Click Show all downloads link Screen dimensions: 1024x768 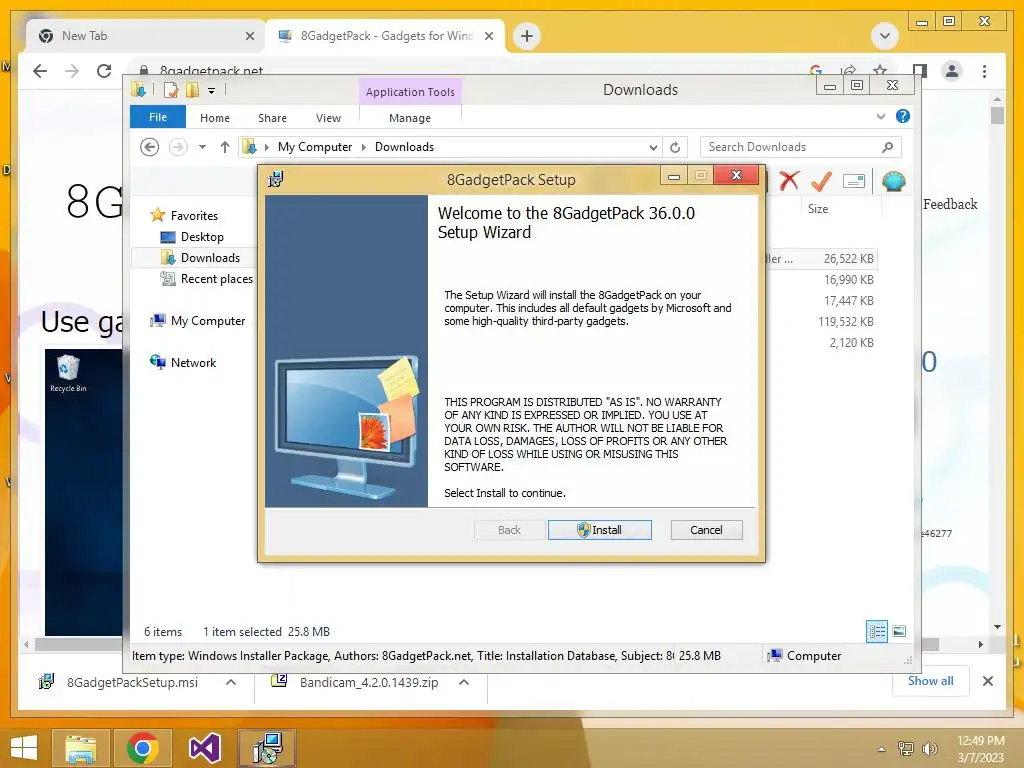coord(931,681)
